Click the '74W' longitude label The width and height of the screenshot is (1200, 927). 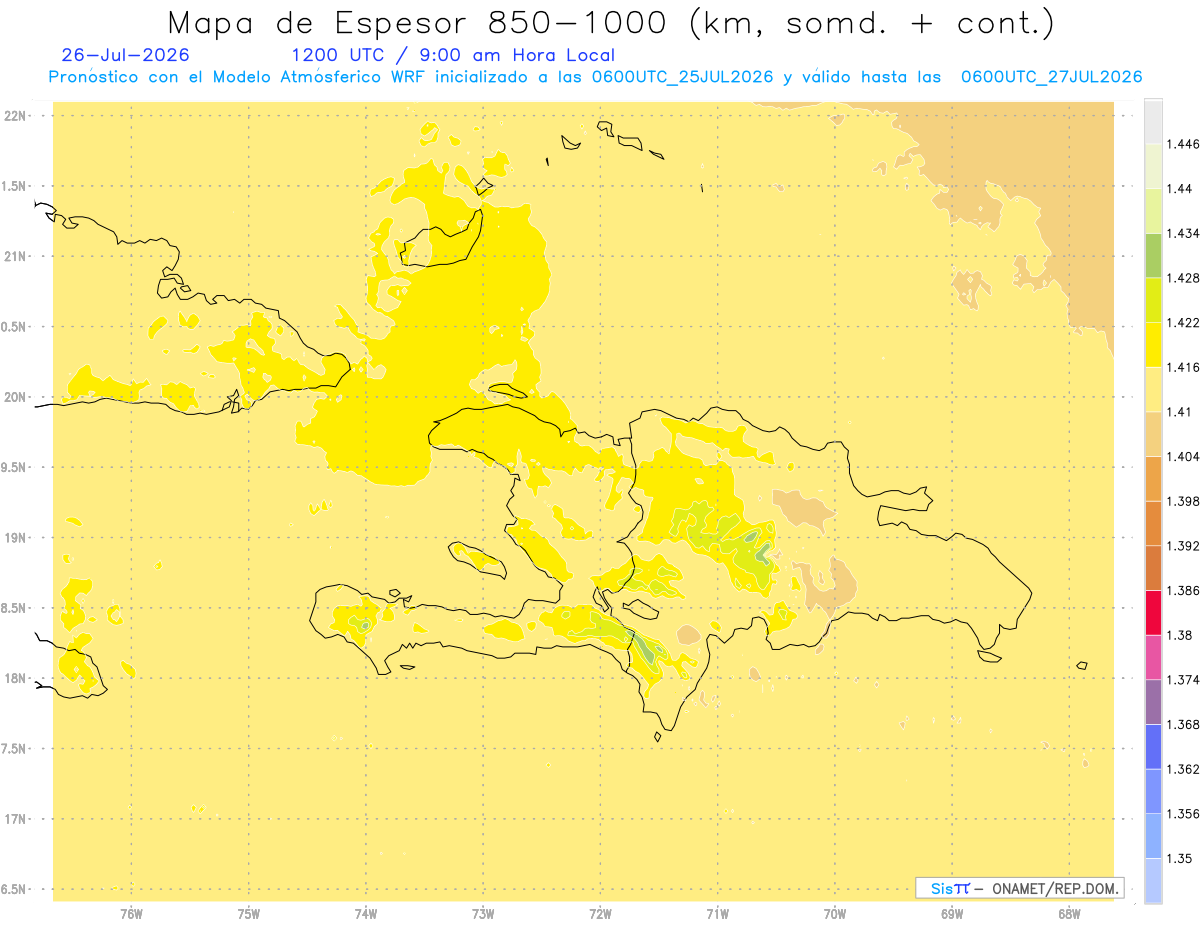pos(366,914)
